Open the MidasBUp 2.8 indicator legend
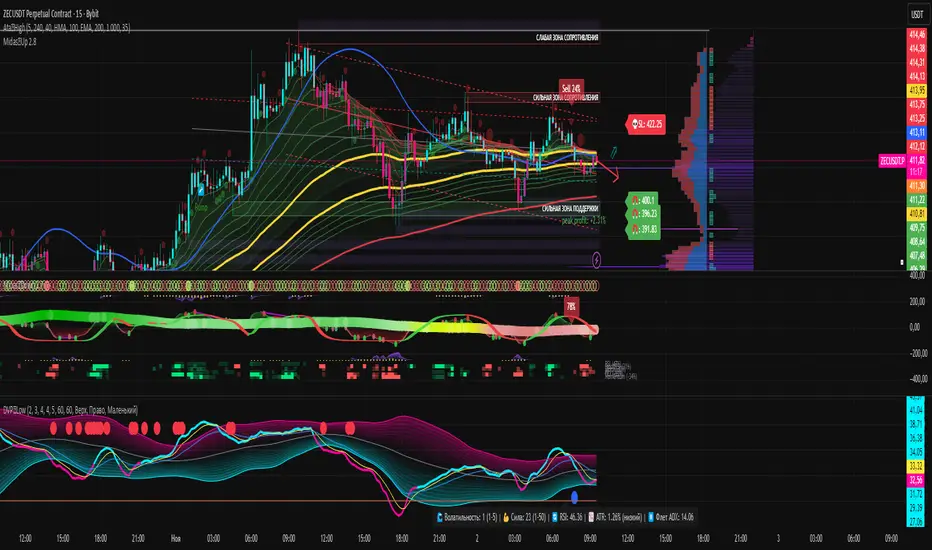The image size is (932, 550). tap(20, 42)
